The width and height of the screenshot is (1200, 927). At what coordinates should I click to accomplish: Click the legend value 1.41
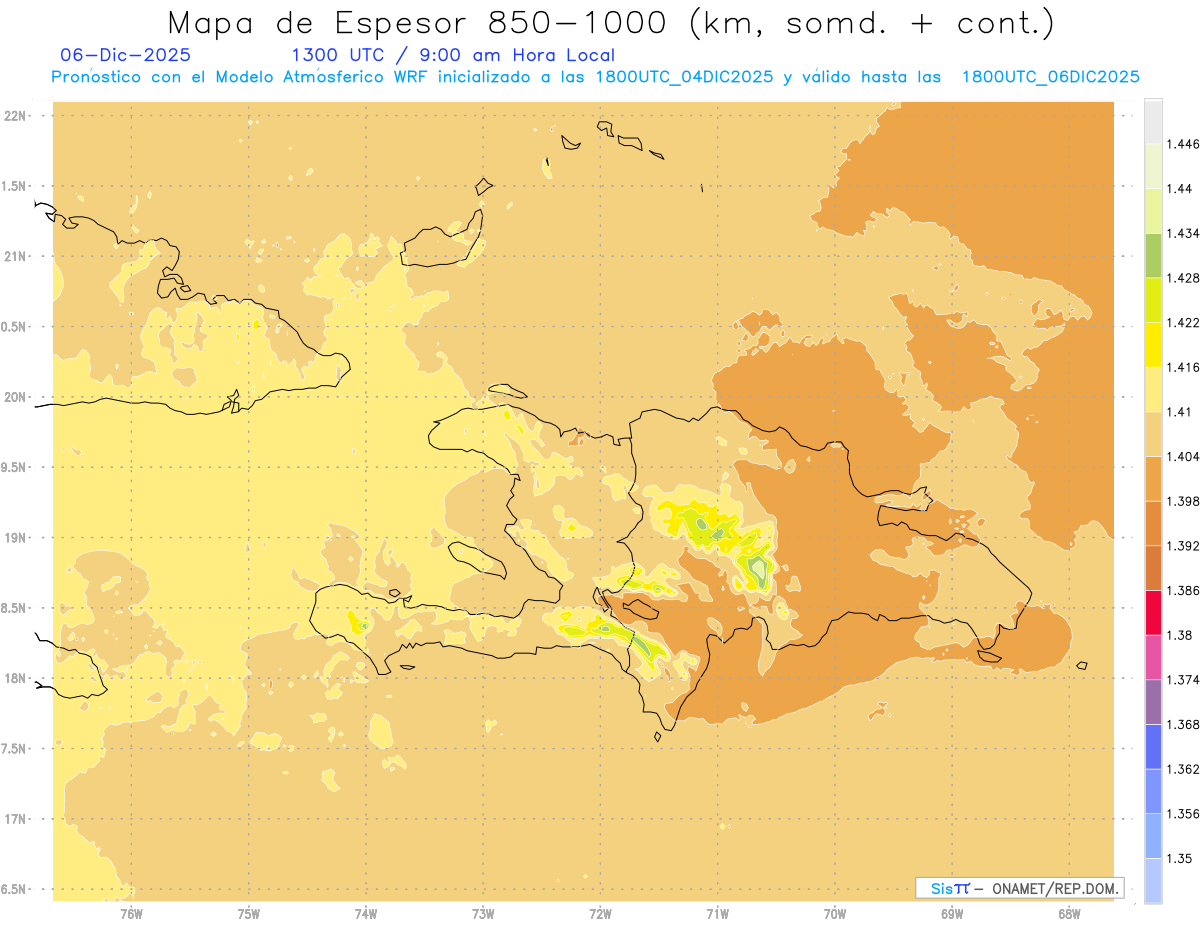pyautogui.click(x=1180, y=412)
